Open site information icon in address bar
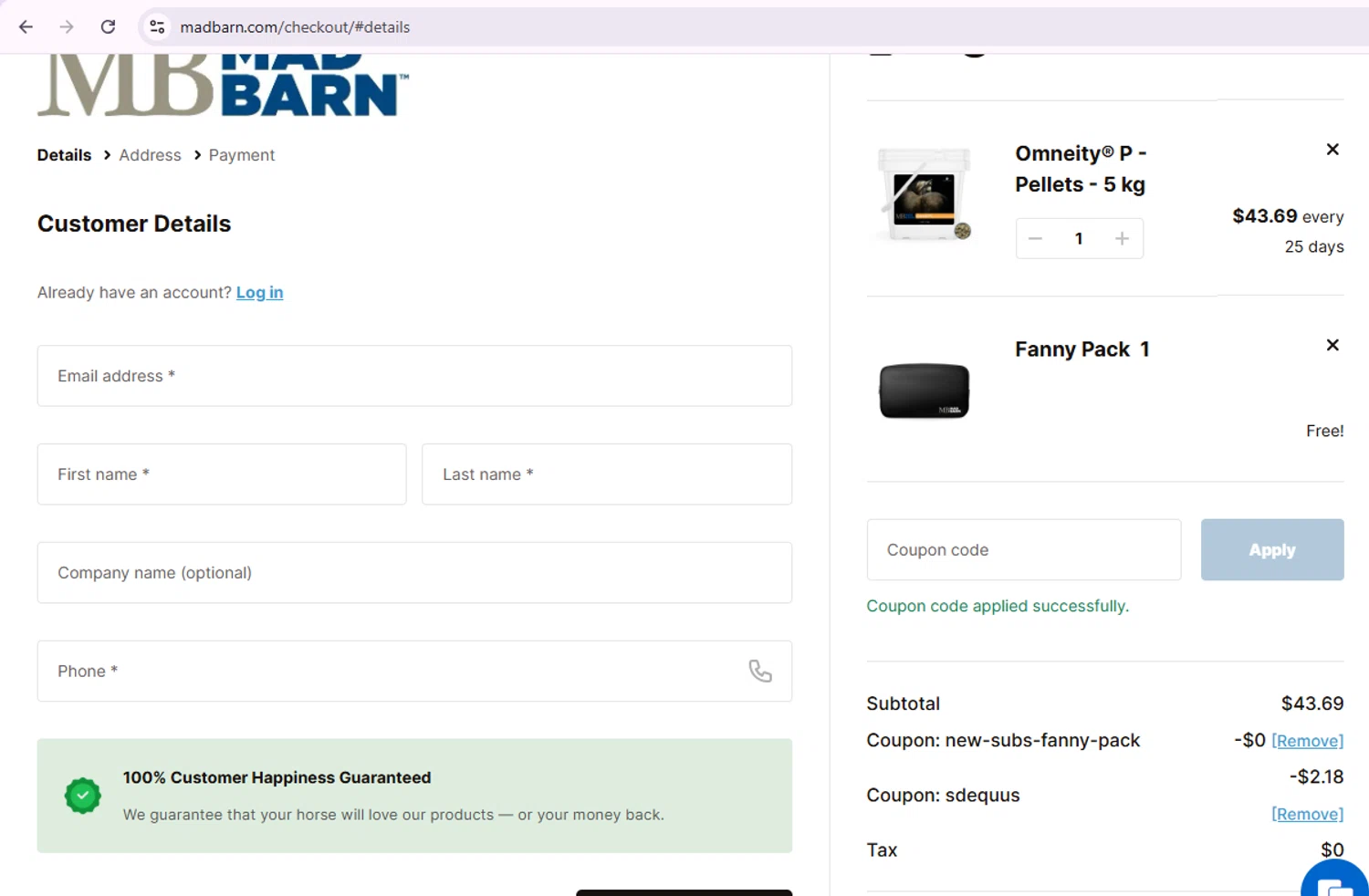 pyautogui.click(x=157, y=26)
